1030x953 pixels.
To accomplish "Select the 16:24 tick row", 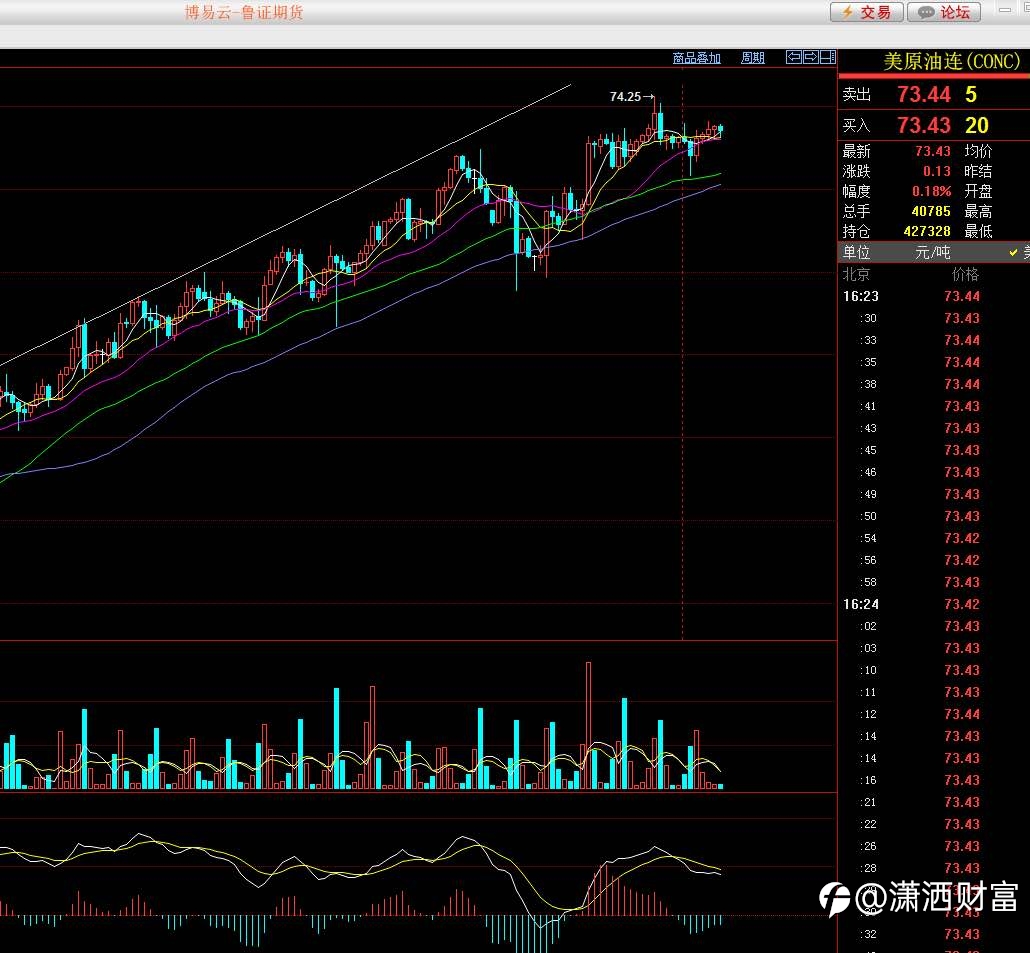I will tap(934, 604).
